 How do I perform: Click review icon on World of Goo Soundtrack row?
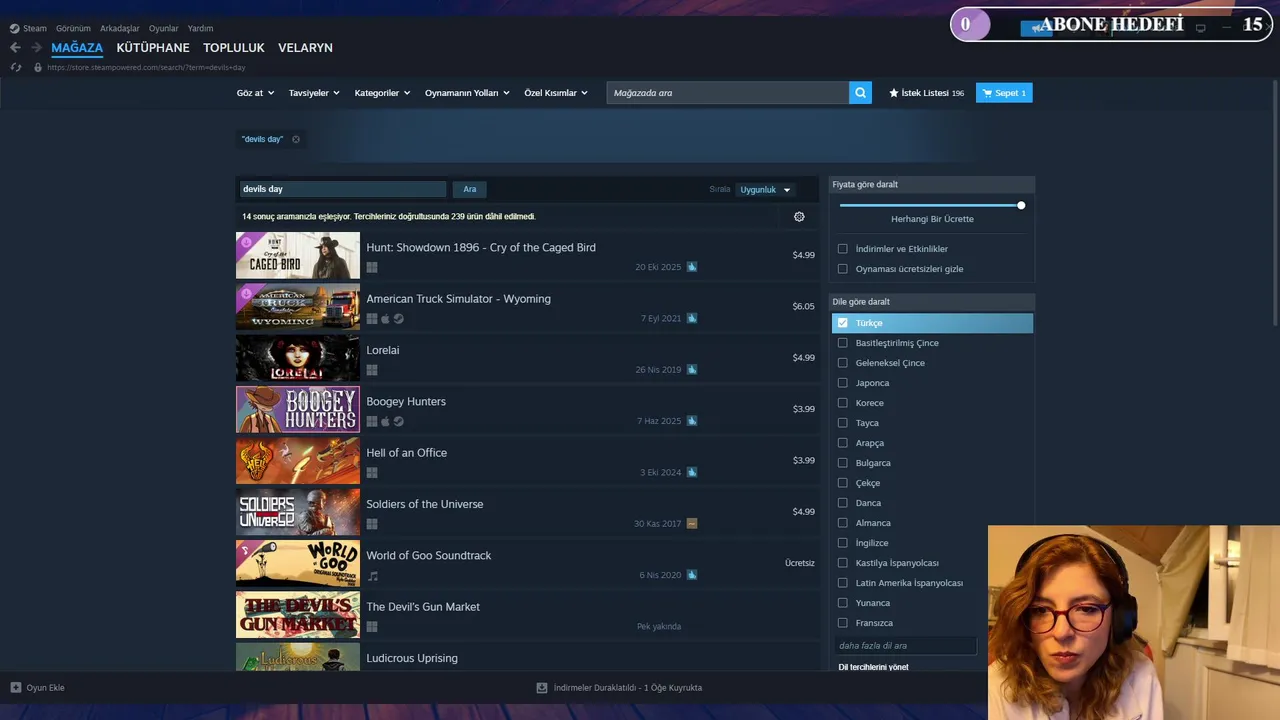pos(692,575)
